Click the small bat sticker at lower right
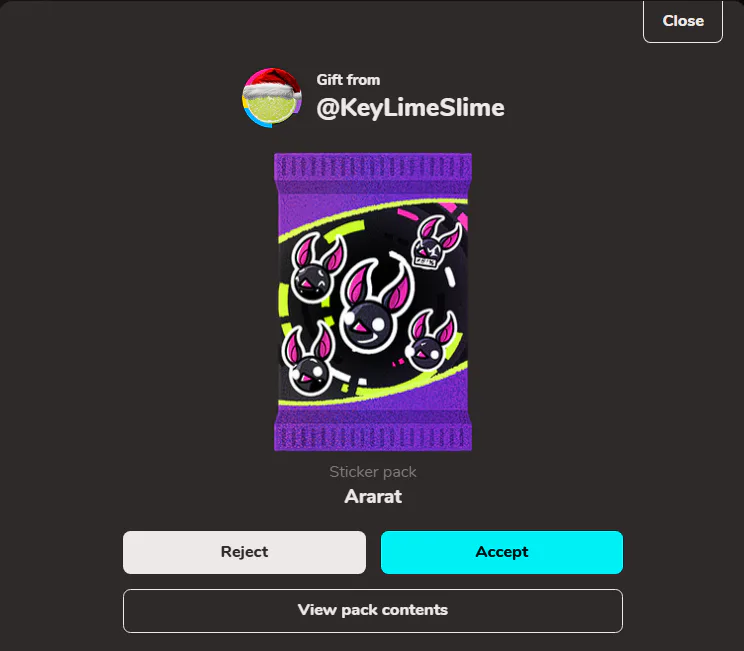The width and height of the screenshot is (744, 651). (x=430, y=341)
